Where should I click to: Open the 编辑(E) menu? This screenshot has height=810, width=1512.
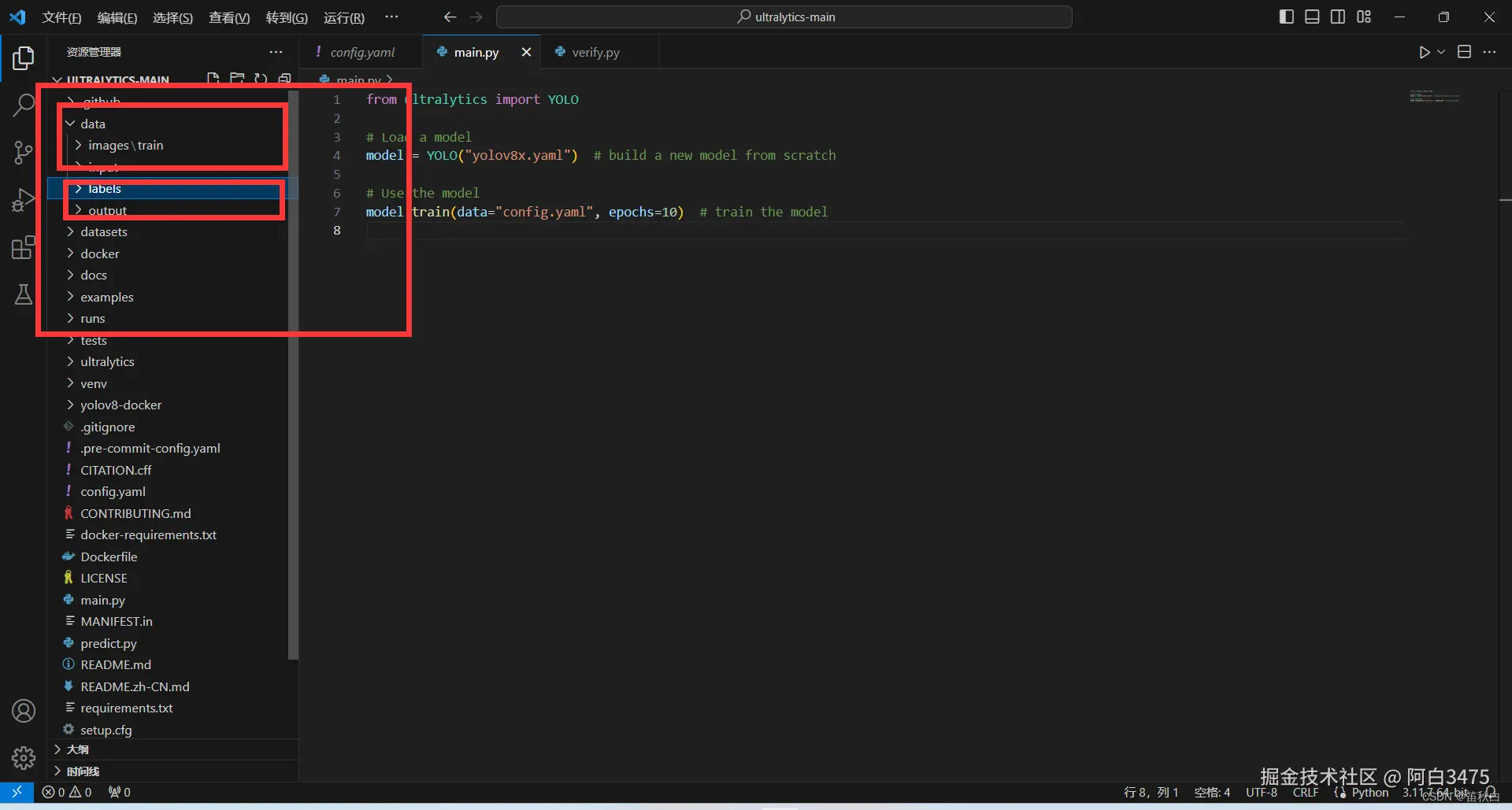click(x=117, y=17)
